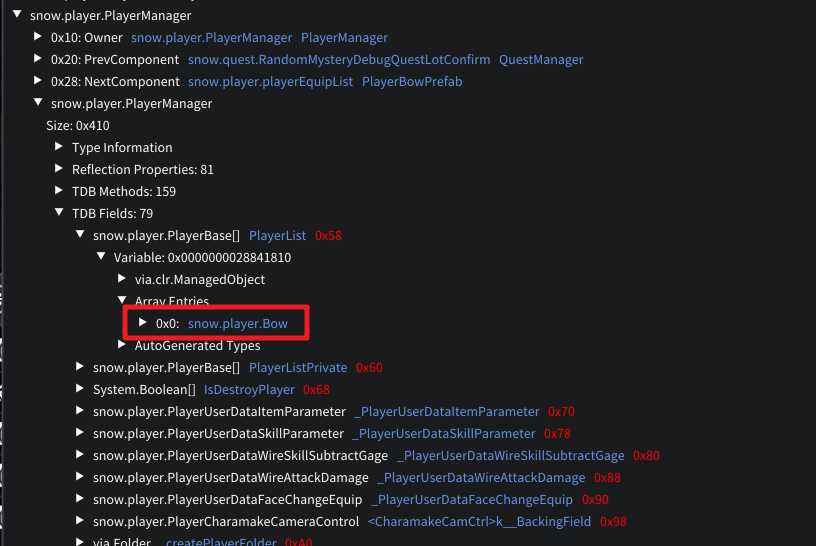The width and height of the screenshot is (816, 546).
Task: Select the Size: 0x410 row
Action: (x=78, y=125)
